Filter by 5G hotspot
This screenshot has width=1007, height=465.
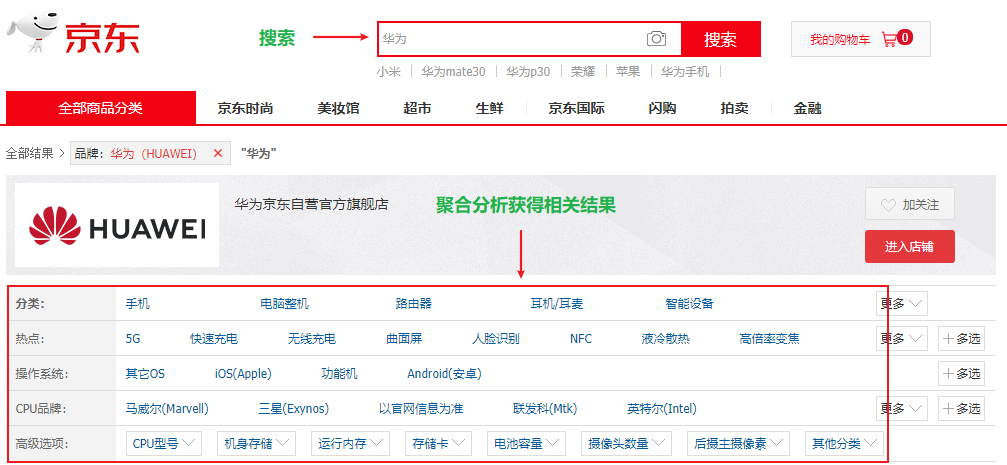133,338
